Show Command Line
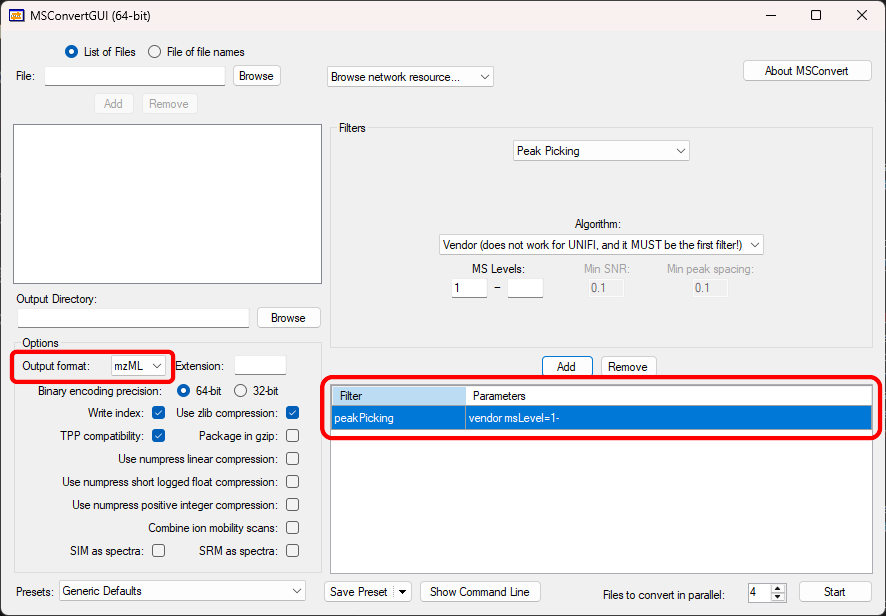Screen dimensions: 886x616 pos(480,592)
